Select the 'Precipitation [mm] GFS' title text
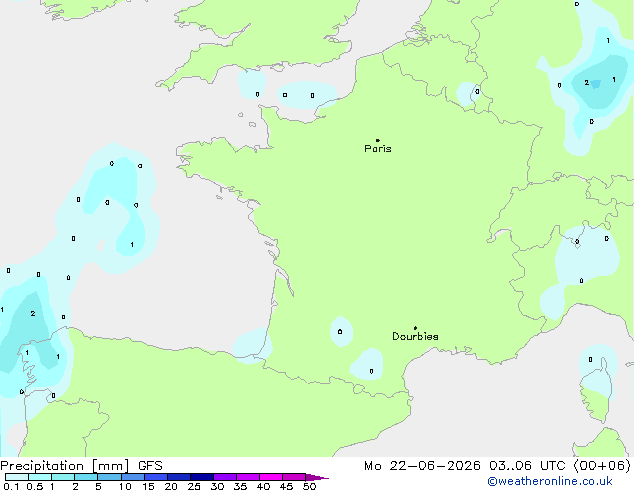Image resolution: width=634 pixels, height=490 pixels. click(81, 466)
